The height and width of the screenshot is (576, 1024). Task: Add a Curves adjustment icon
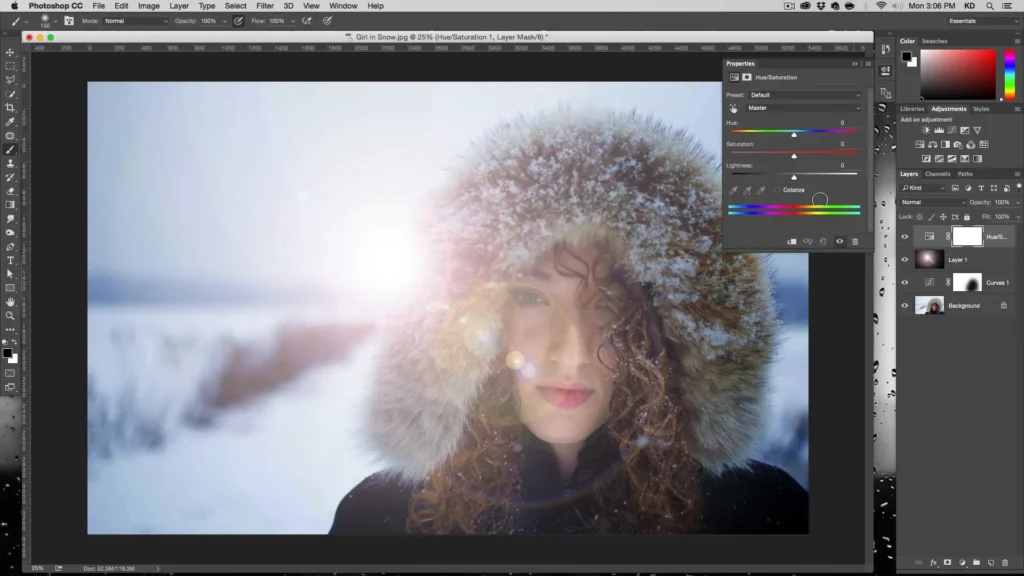click(x=952, y=131)
